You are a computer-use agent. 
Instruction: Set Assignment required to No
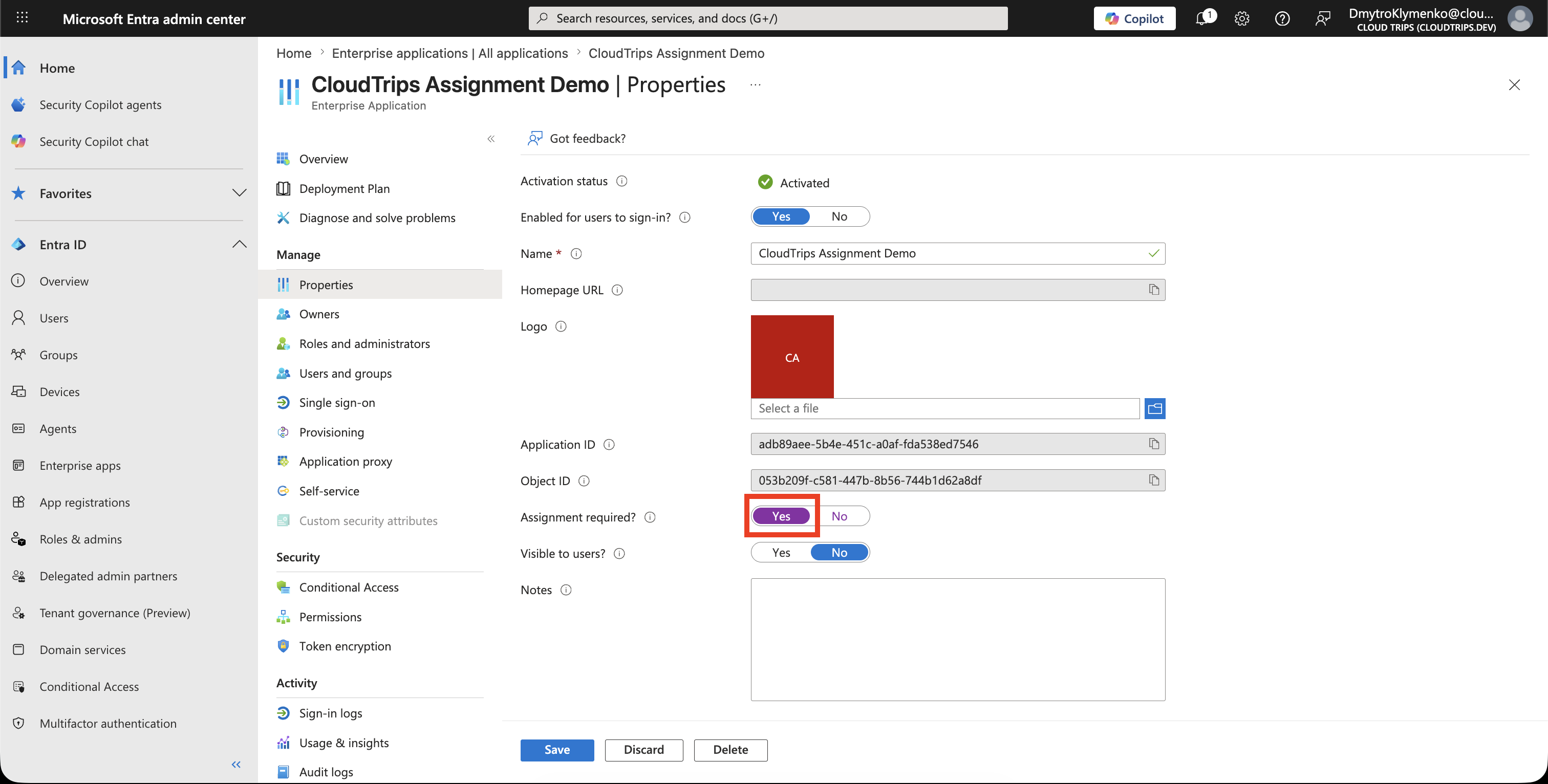(839, 516)
